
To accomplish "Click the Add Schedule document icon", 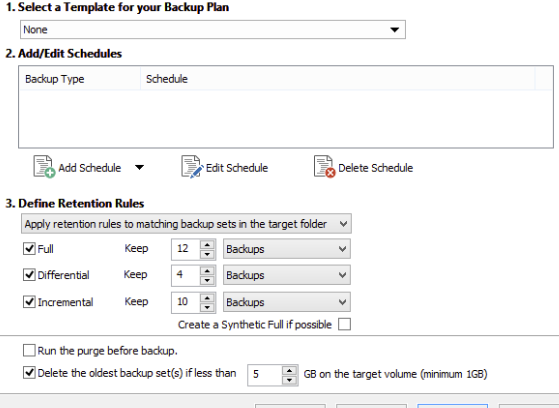I will pos(44,167).
